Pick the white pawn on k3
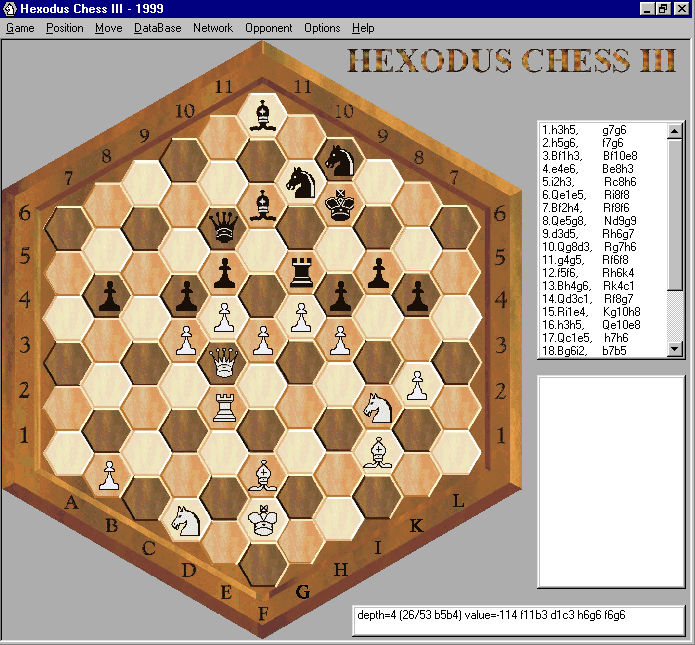The image size is (695, 645). [417, 385]
